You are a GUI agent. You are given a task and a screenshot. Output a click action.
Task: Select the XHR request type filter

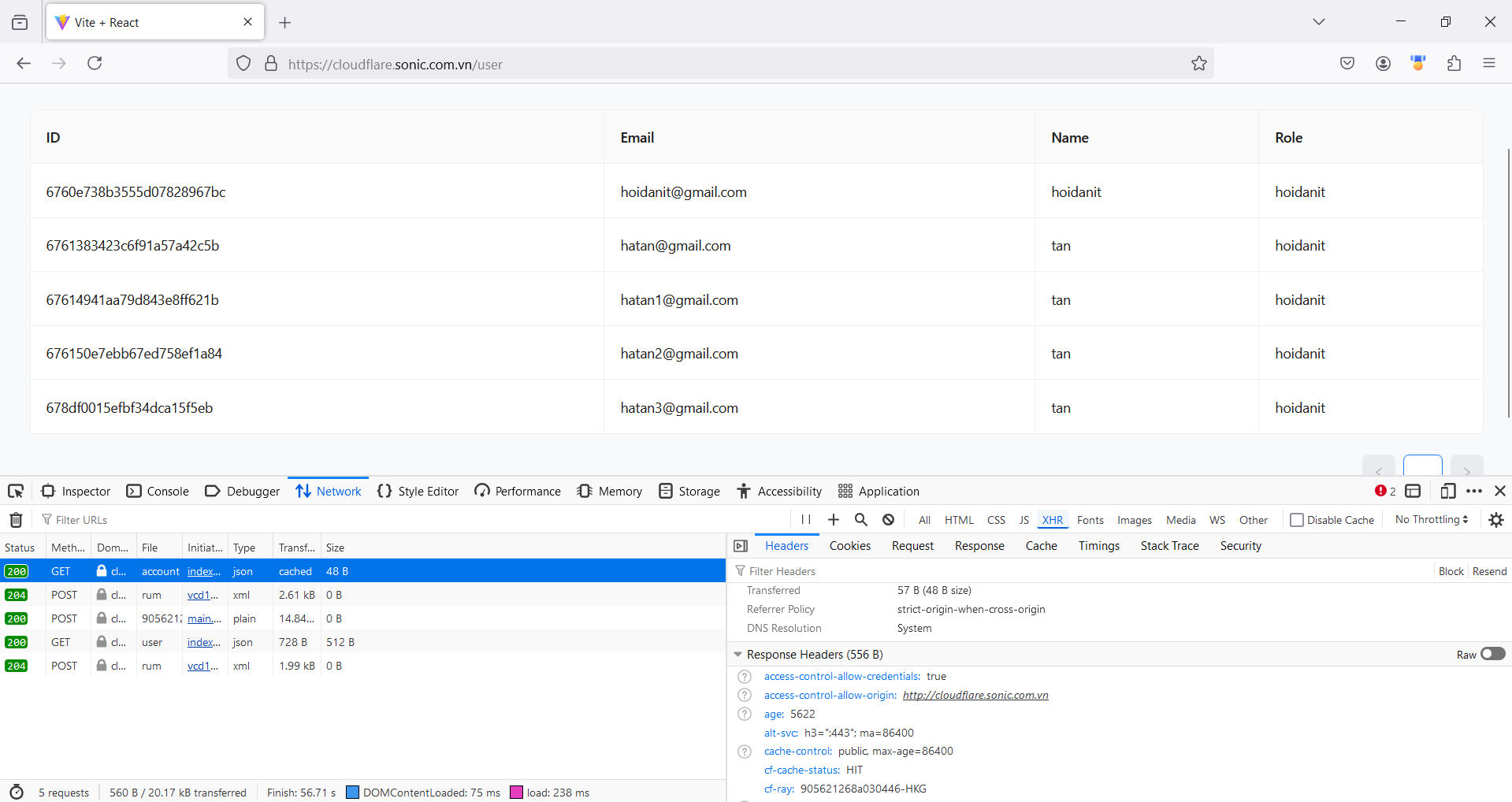(x=1052, y=520)
